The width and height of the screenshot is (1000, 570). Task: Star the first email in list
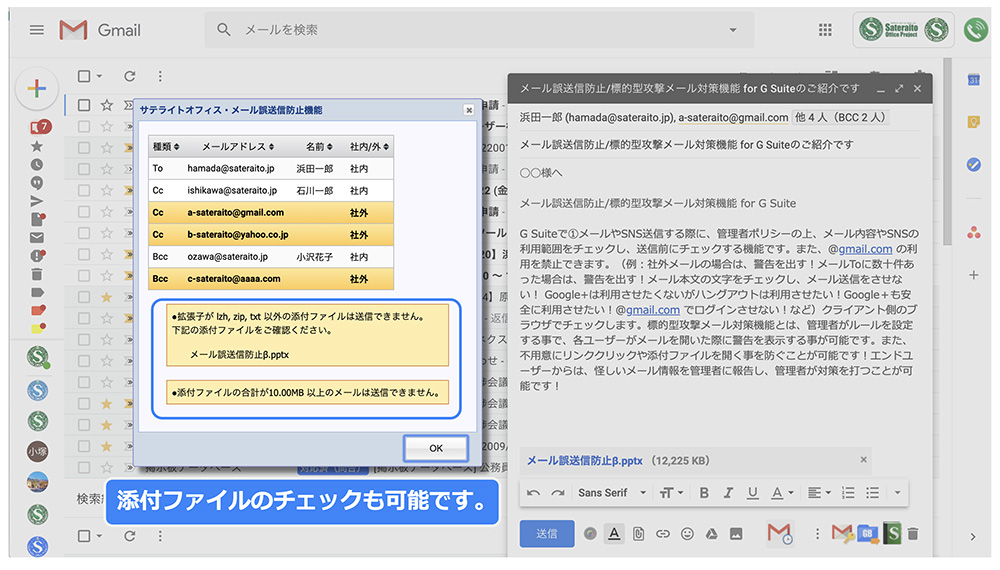[107, 105]
